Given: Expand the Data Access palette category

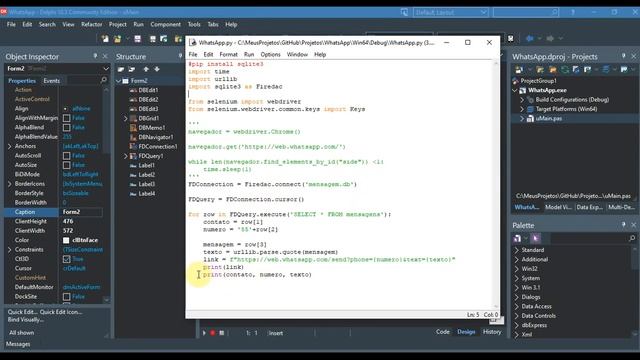Looking at the screenshot, I should 517,306.
